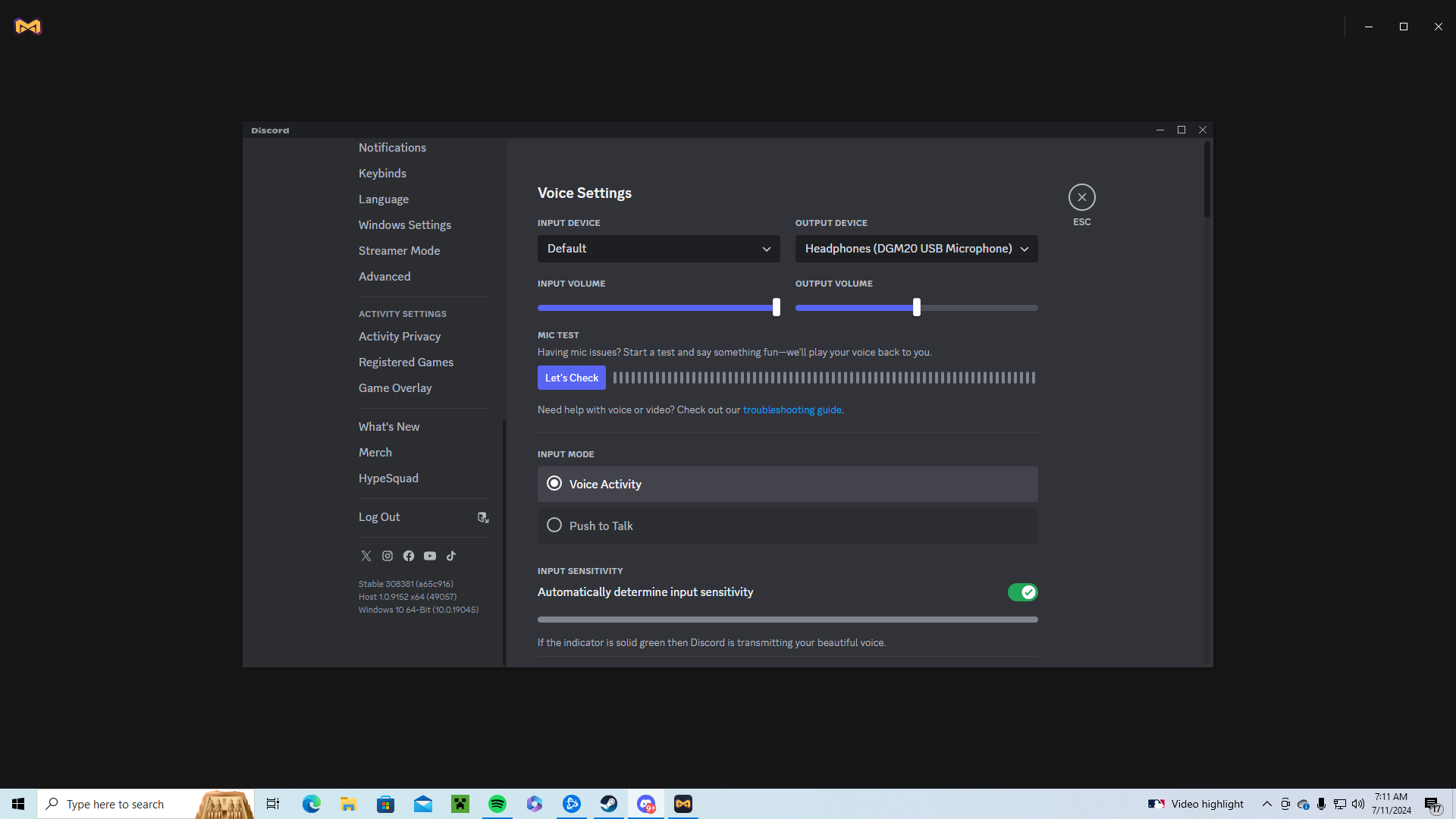The image size is (1456, 819).
Task: Open Game Overlay settings
Action: pos(395,388)
